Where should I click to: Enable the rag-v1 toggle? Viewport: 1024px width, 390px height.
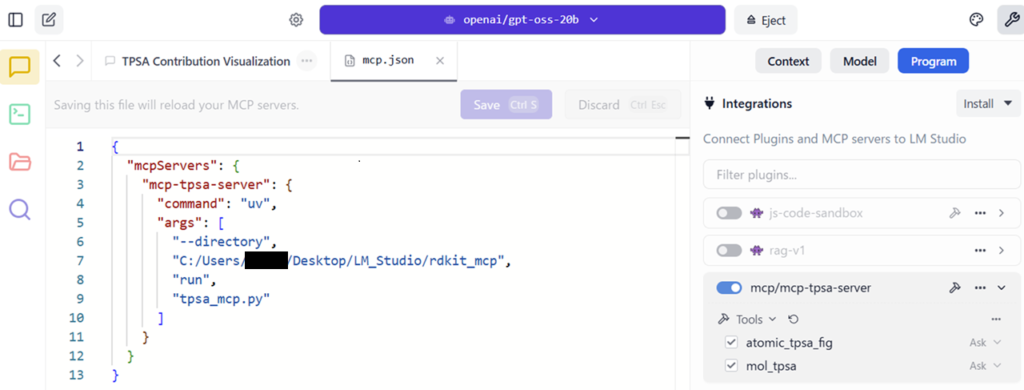tap(729, 250)
